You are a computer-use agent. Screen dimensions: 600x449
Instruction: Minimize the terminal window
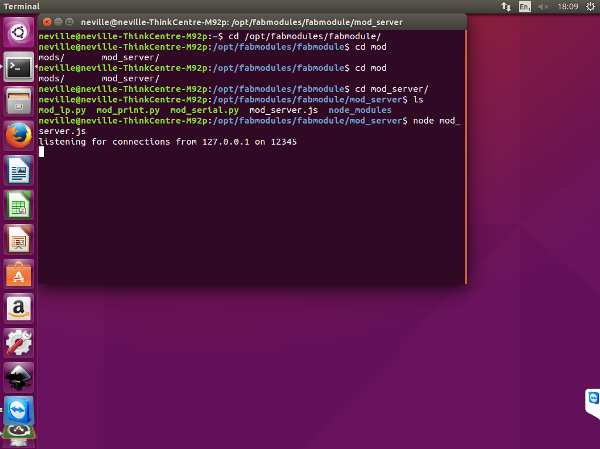pos(58,22)
